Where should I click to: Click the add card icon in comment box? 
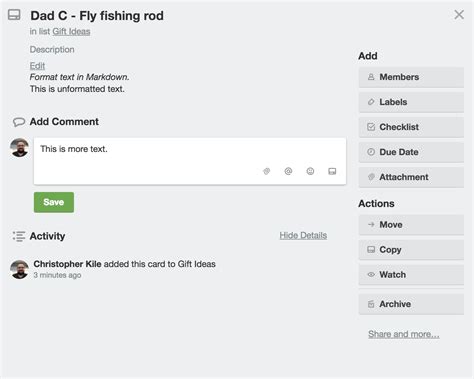[332, 171]
